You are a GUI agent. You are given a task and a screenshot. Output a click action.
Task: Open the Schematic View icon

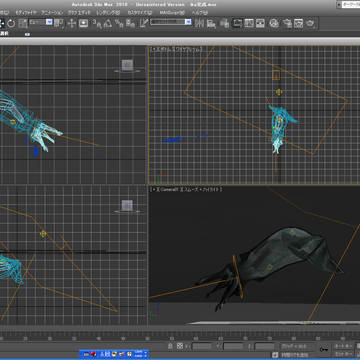point(260,23)
